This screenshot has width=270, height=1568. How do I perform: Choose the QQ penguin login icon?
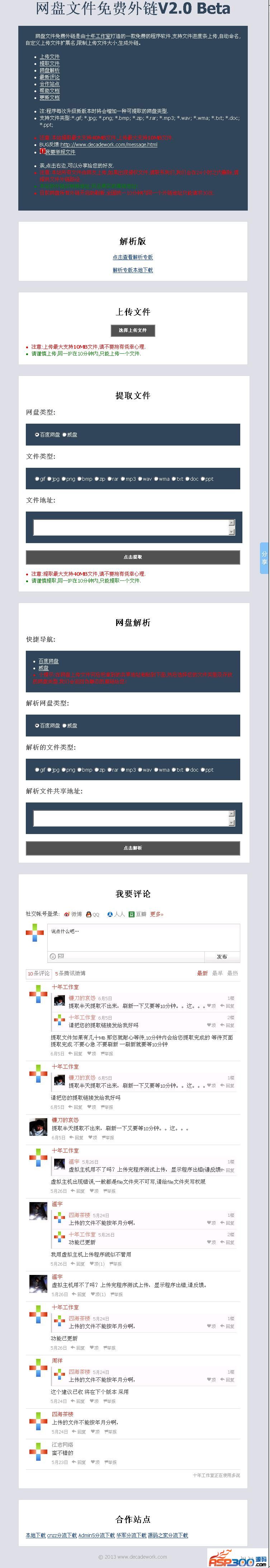[93, 914]
